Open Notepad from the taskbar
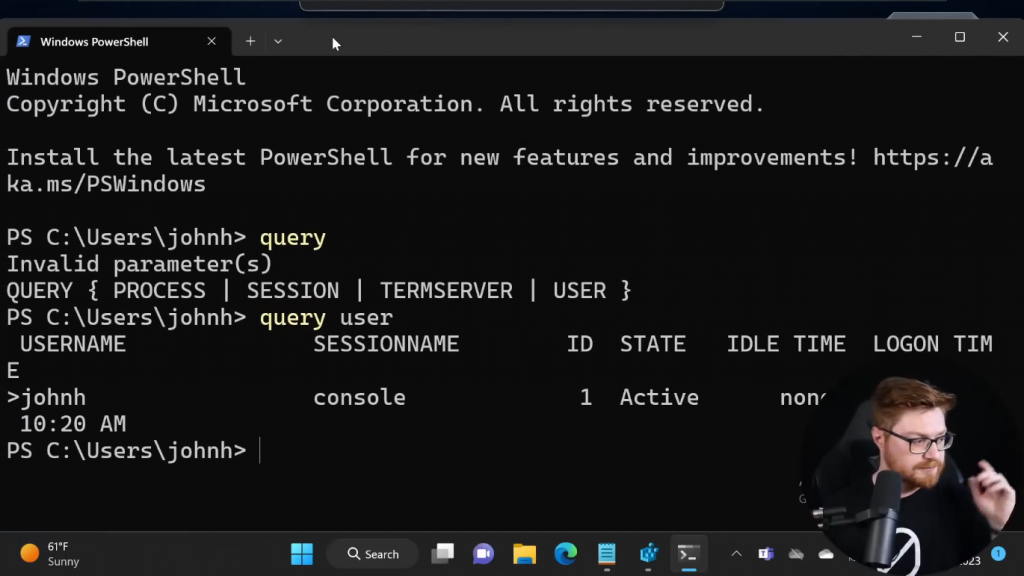Image resolution: width=1024 pixels, height=576 pixels. (x=607, y=554)
